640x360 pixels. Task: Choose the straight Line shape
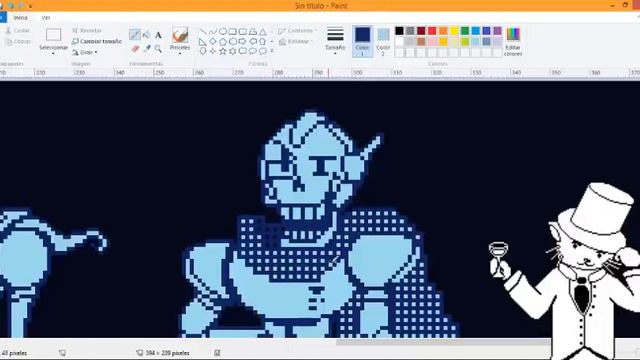click(x=203, y=32)
